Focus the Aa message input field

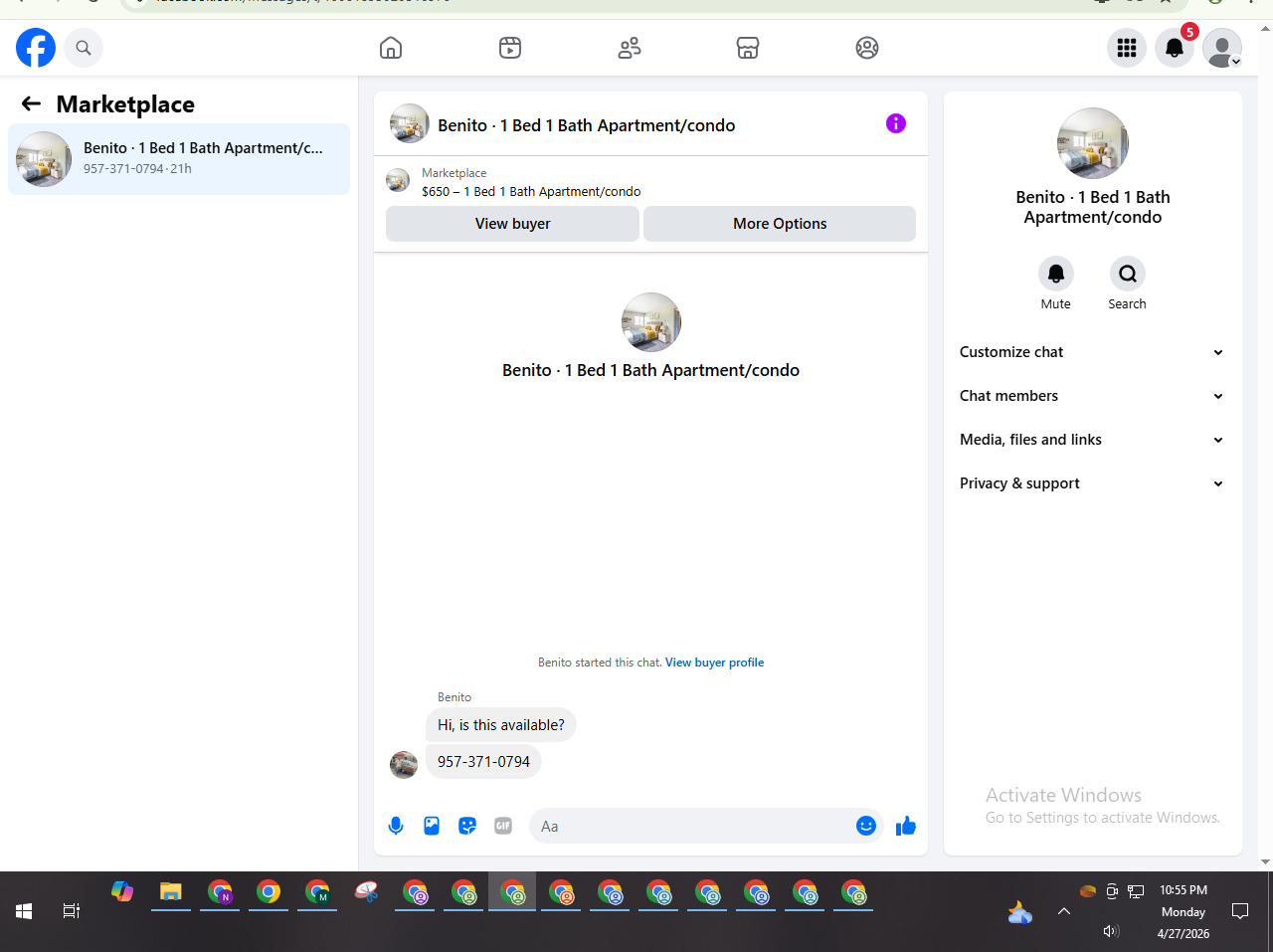pyautogui.click(x=692, y=826)
